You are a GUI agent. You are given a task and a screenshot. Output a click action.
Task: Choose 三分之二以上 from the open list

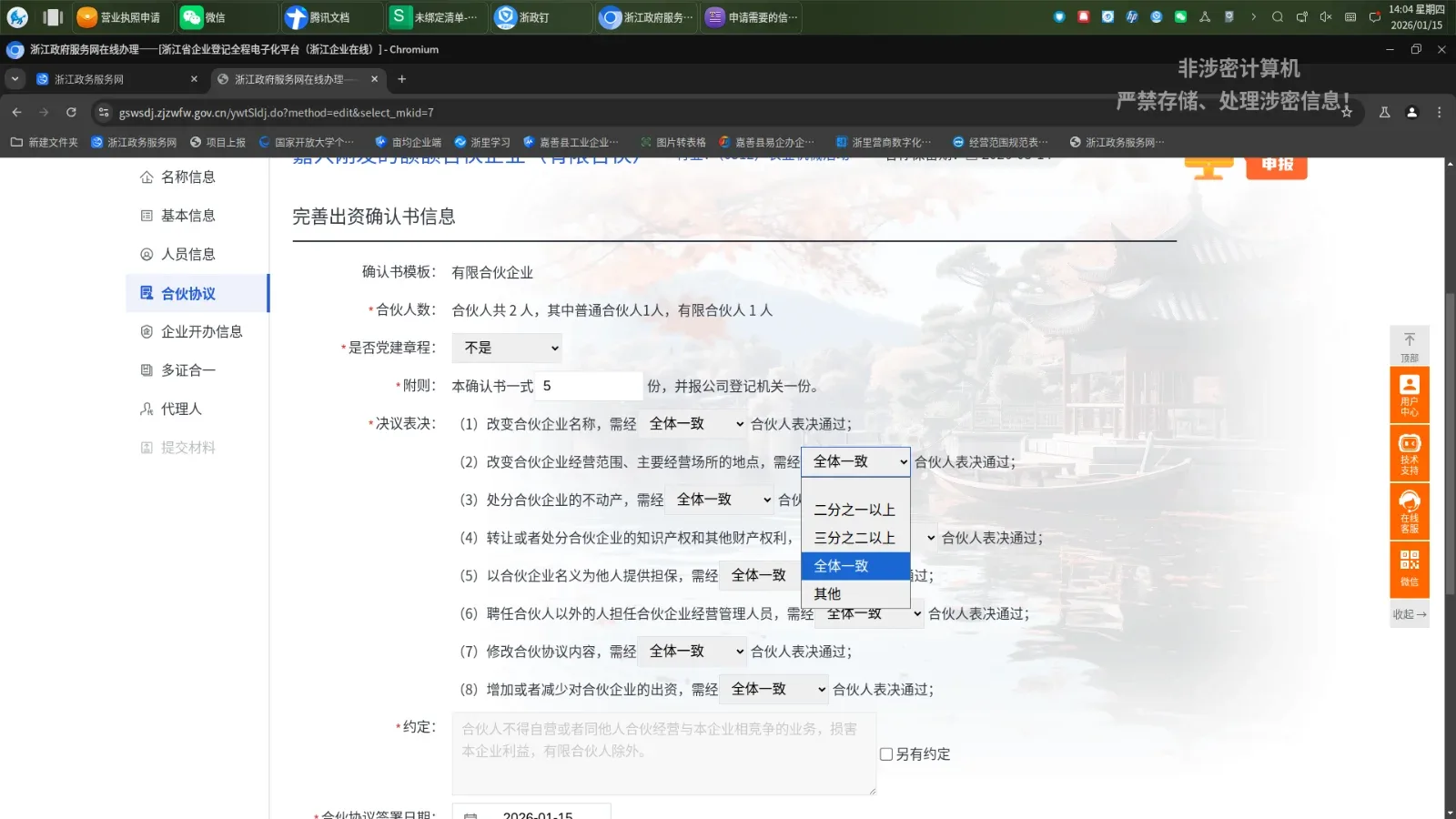[855, 538]
